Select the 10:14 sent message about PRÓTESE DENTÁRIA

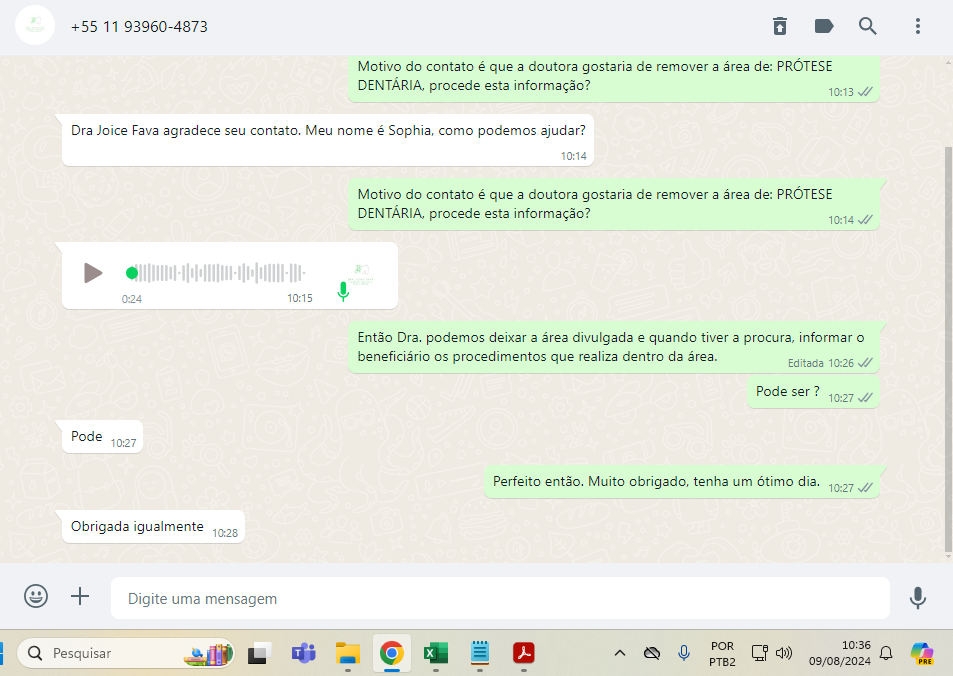(x=613, y=204)
